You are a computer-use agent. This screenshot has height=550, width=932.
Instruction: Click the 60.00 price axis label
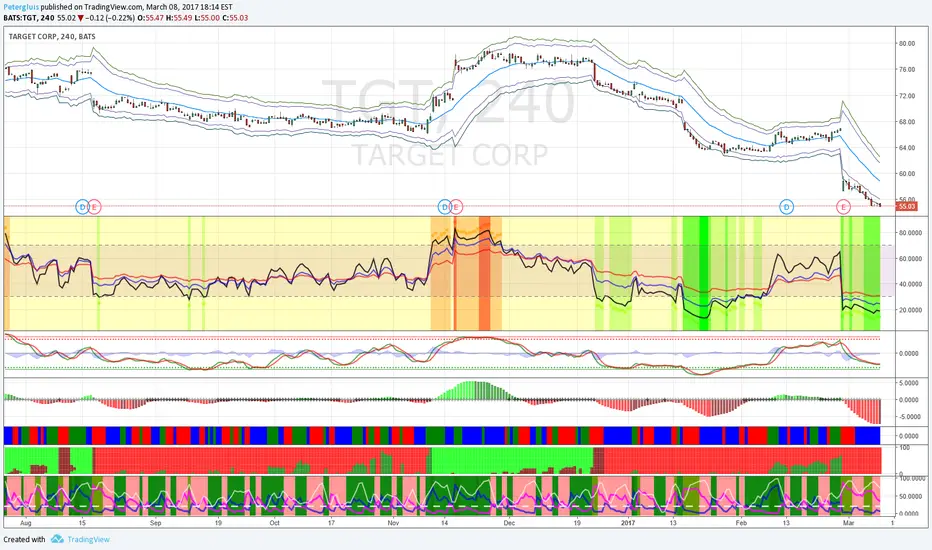906,174
